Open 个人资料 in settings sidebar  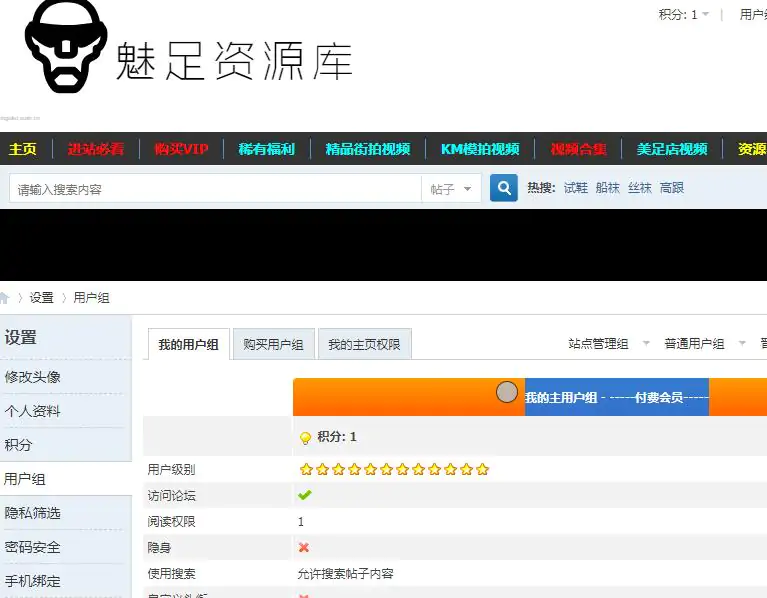(32, 411)
